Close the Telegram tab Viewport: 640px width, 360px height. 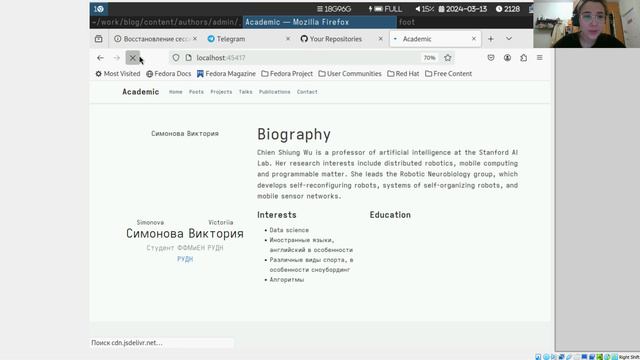(x=288, y=39)
